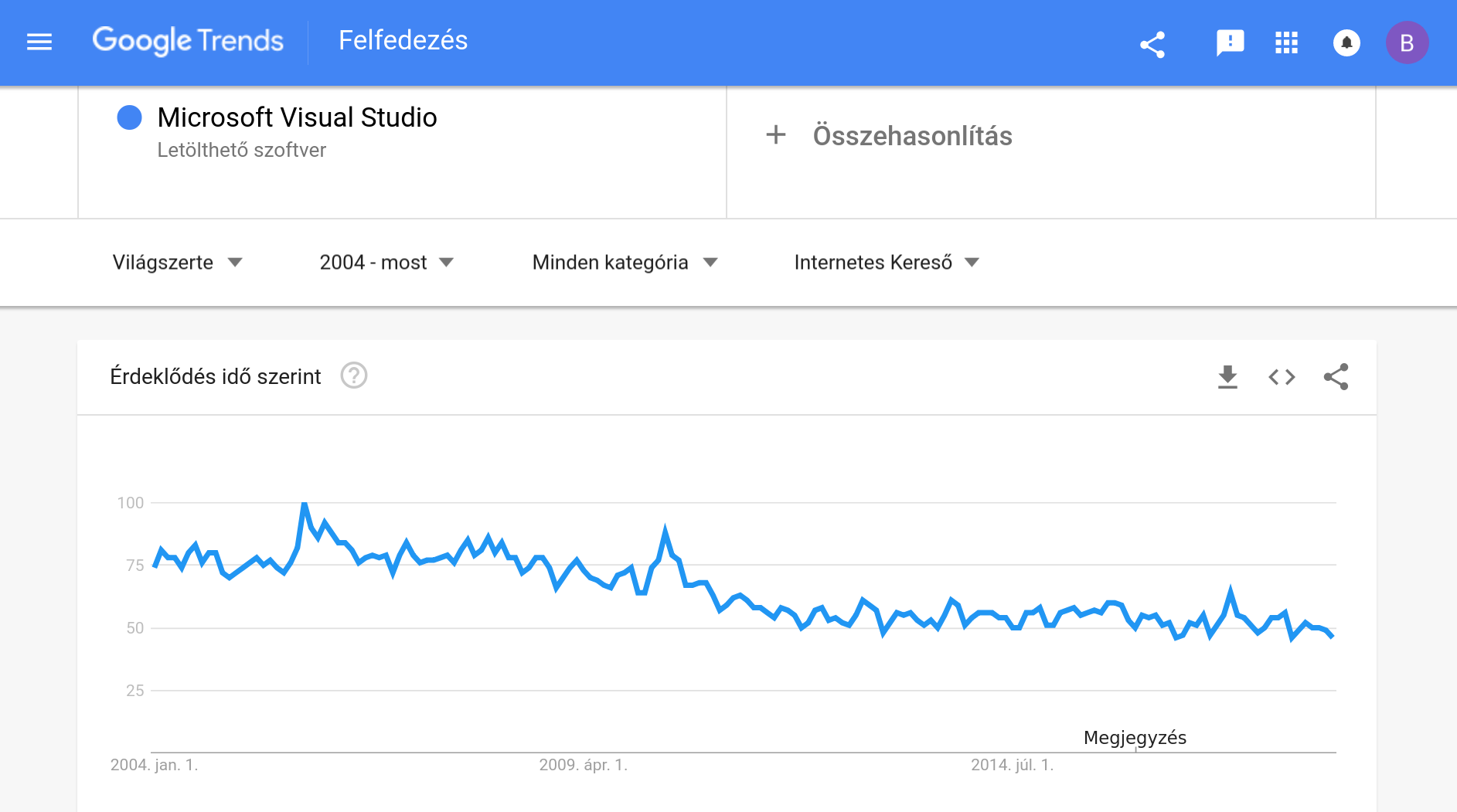Viewport: 1457px width, 812px height.
Task: Open the send feedback icon
Action: 1230,42
